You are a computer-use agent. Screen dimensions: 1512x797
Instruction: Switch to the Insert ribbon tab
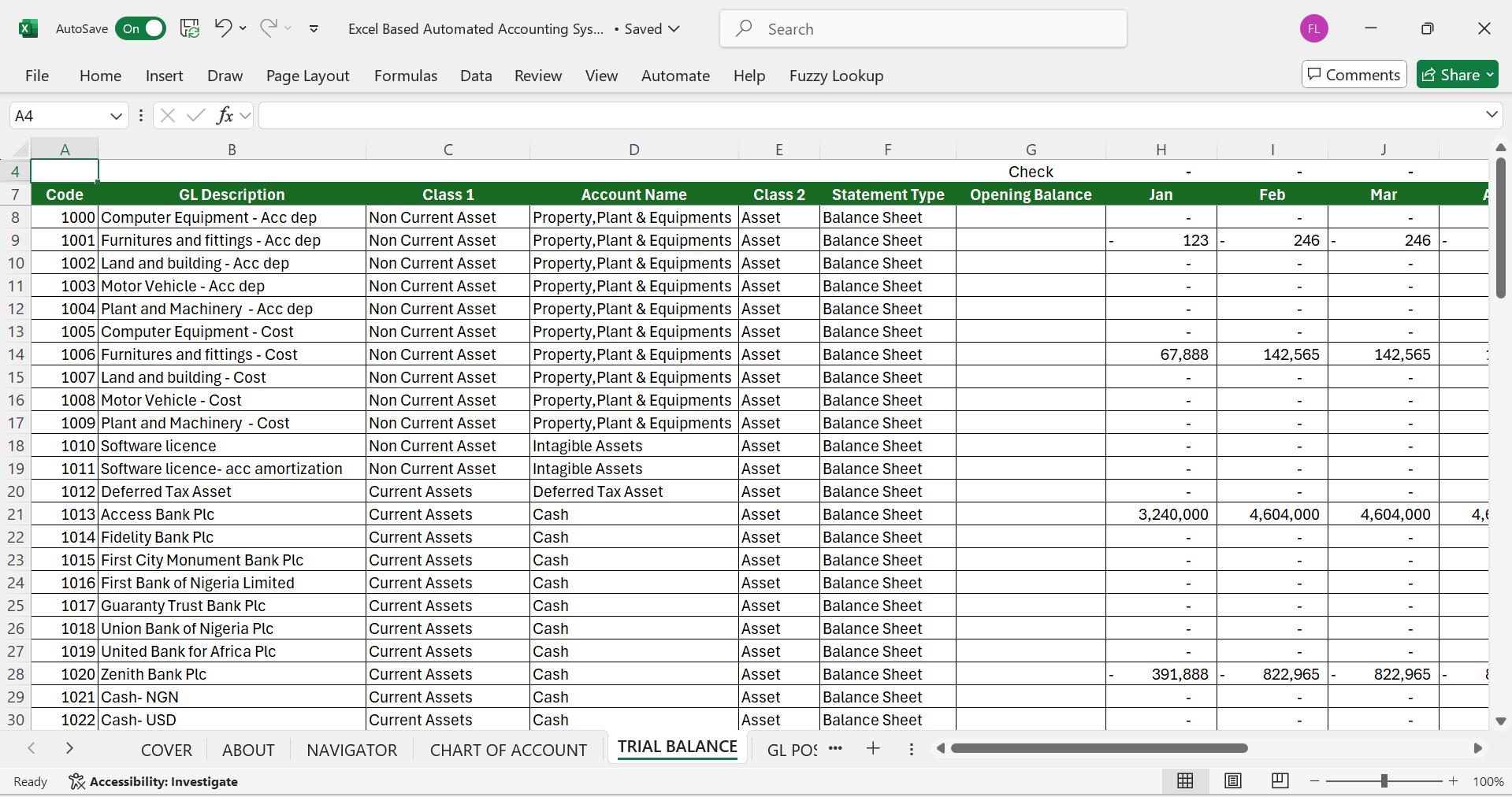pos(164,76)
